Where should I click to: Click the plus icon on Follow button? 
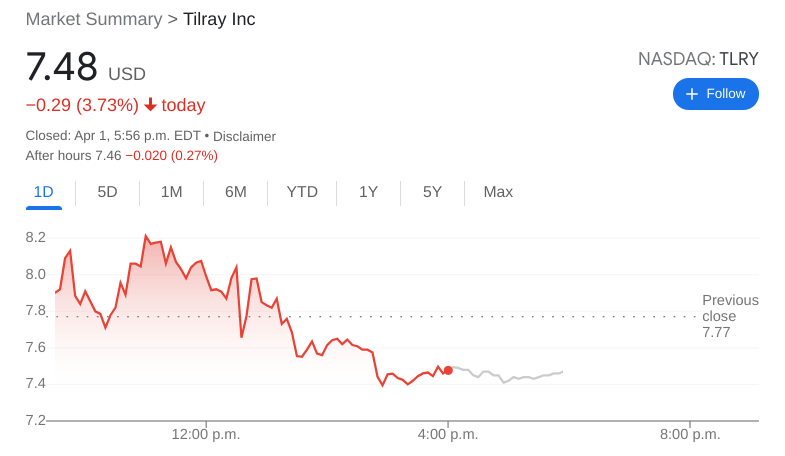(x=691, y=94)
